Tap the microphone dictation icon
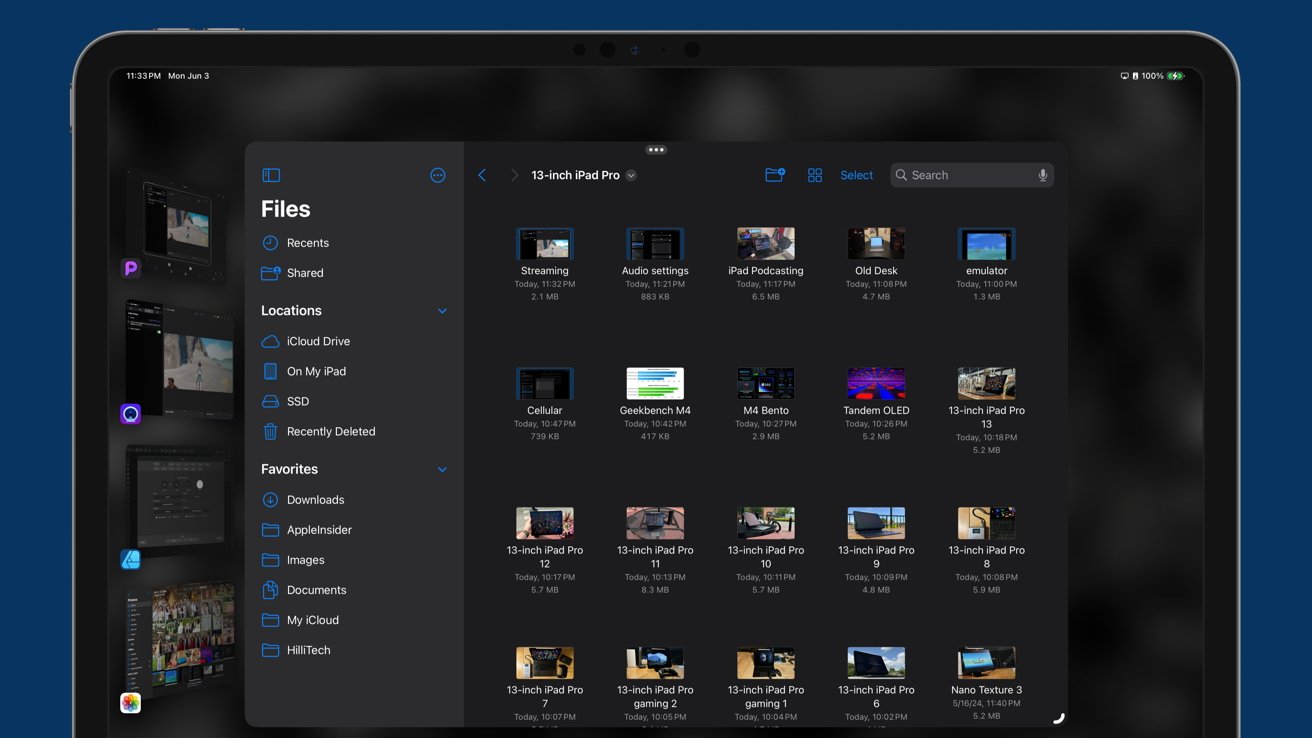The image size is (1312, 738). 1043,175
